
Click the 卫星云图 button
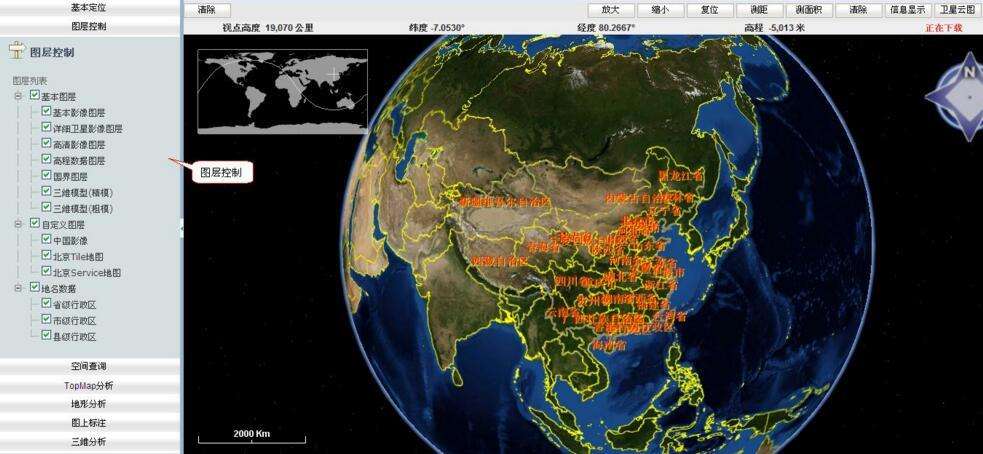957,10
